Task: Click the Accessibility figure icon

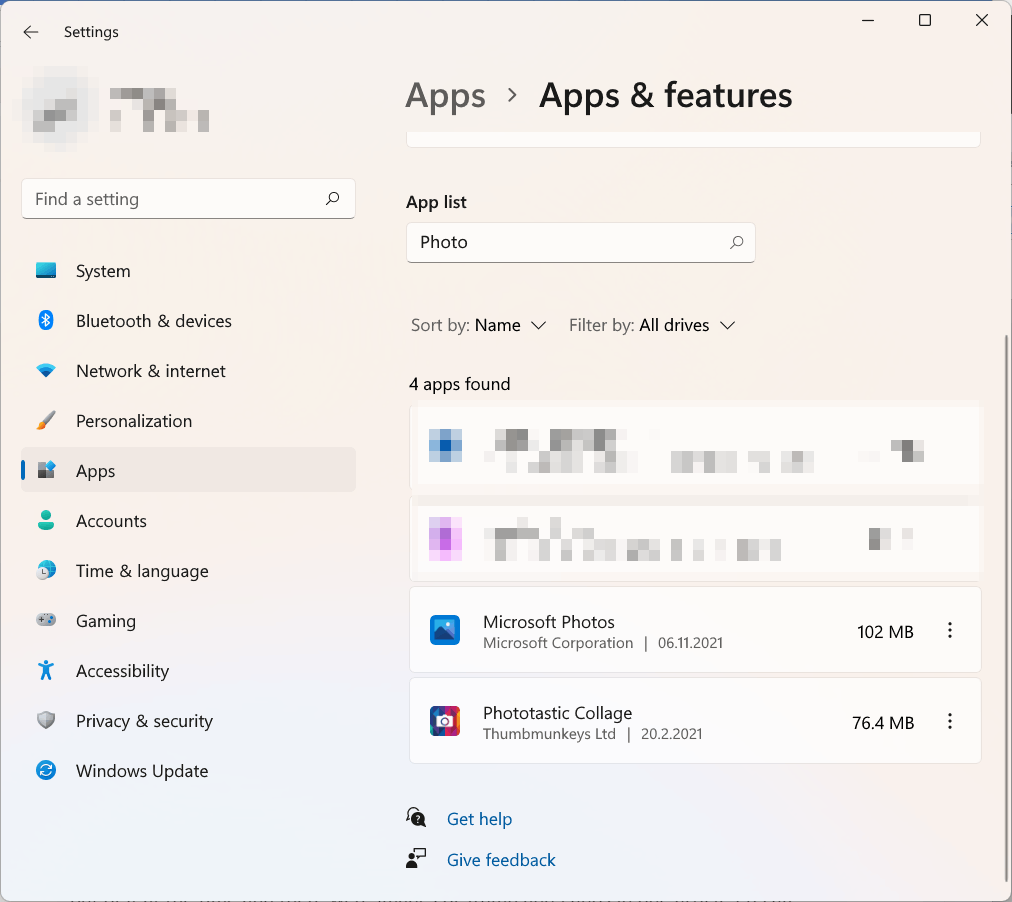Action: [46, 670]
